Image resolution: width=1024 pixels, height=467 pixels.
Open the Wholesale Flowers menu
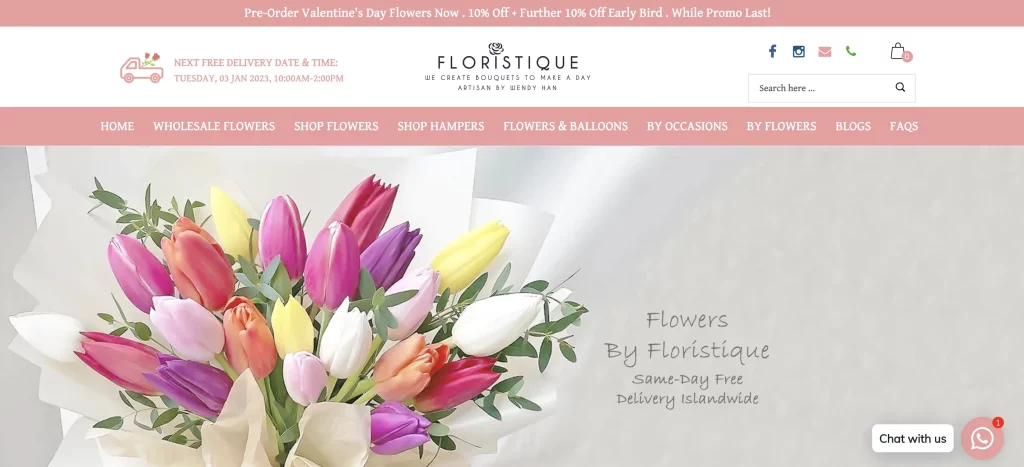(214, 126)
